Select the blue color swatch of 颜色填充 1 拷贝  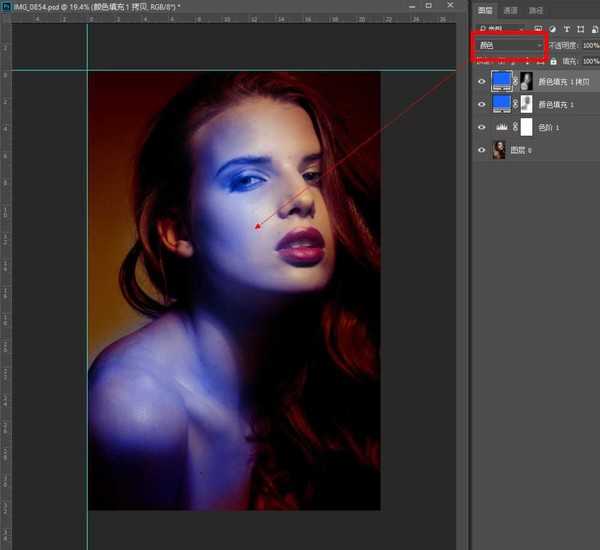click(500, 81)
